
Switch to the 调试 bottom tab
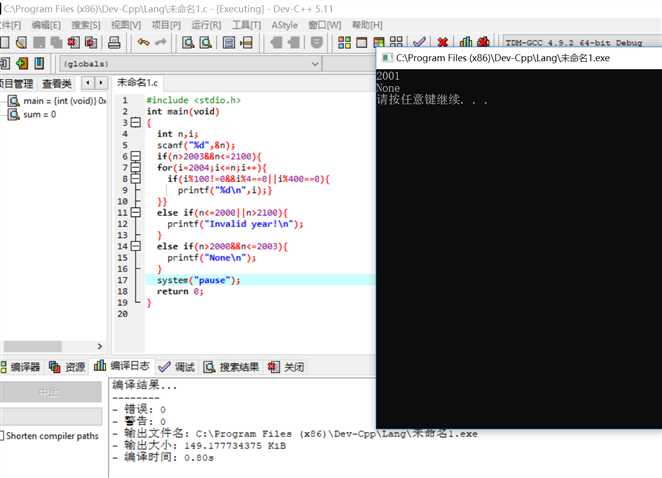coord(177,367)
